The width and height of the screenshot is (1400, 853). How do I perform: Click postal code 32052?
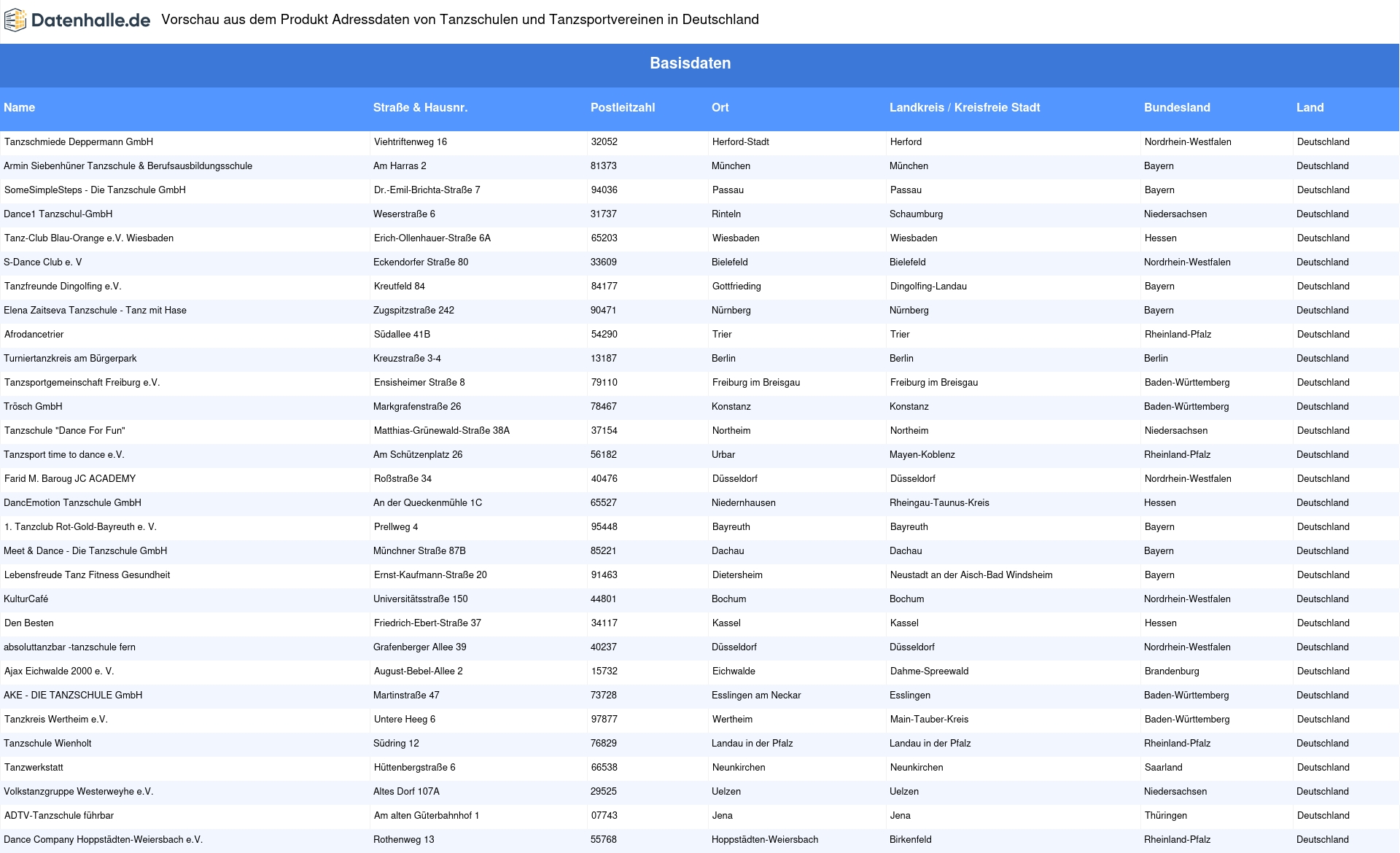[x=604, y=142]
